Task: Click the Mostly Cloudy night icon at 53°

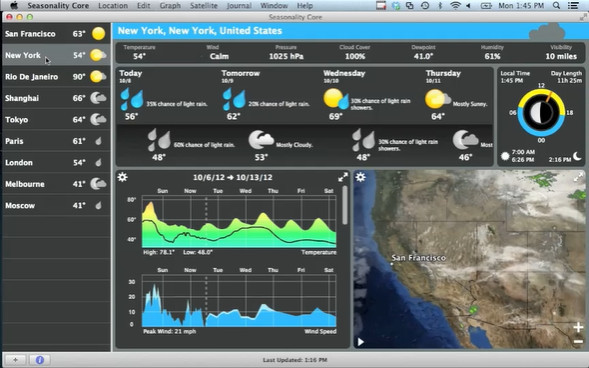Action: [x=261, y=140]
